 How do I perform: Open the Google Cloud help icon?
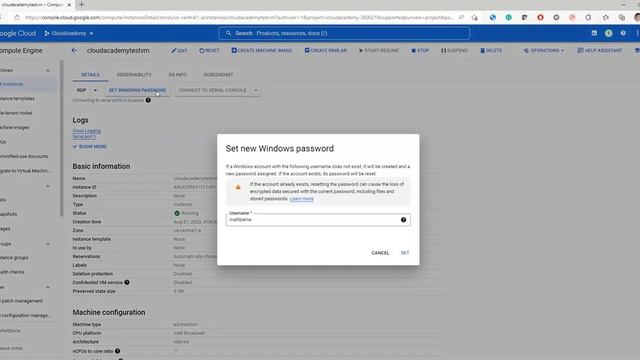(623, 33)
